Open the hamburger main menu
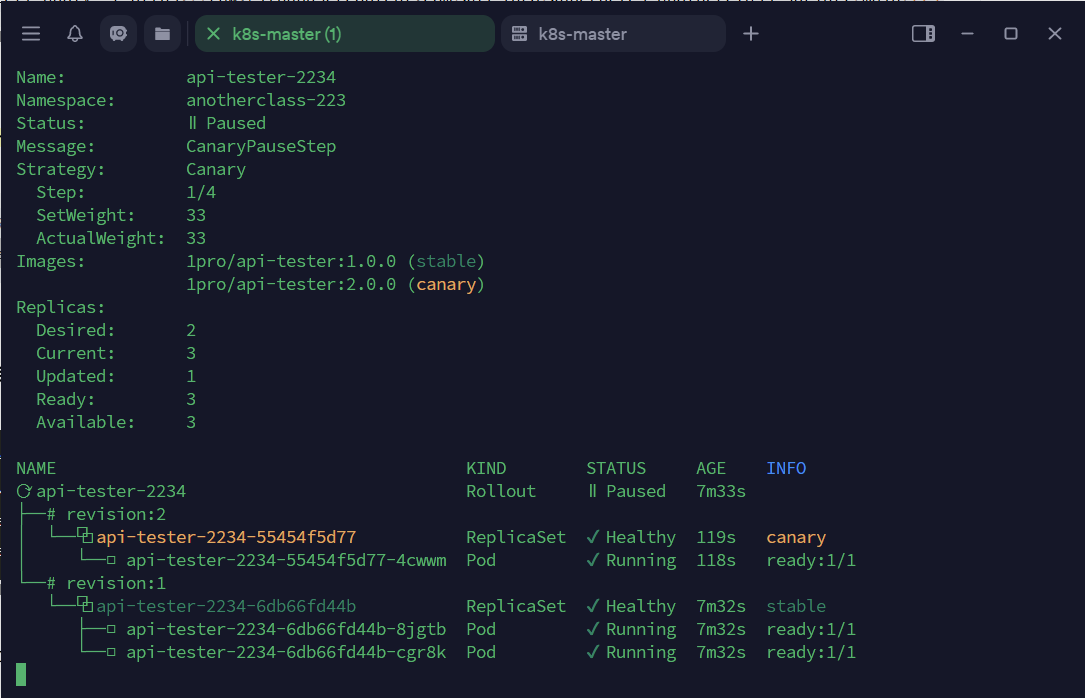Viewport: 1085px width, 698px height. click(31, 34)
